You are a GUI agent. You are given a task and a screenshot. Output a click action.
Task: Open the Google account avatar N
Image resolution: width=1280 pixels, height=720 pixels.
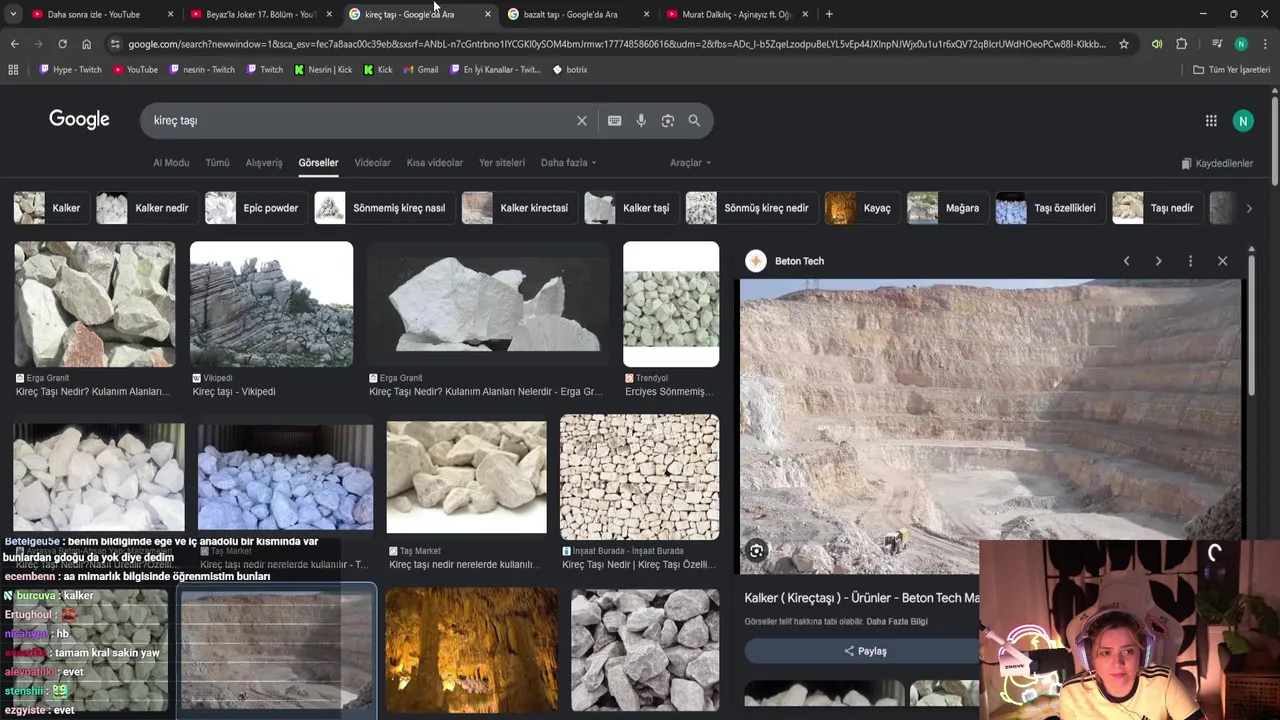coord(1243,121)
